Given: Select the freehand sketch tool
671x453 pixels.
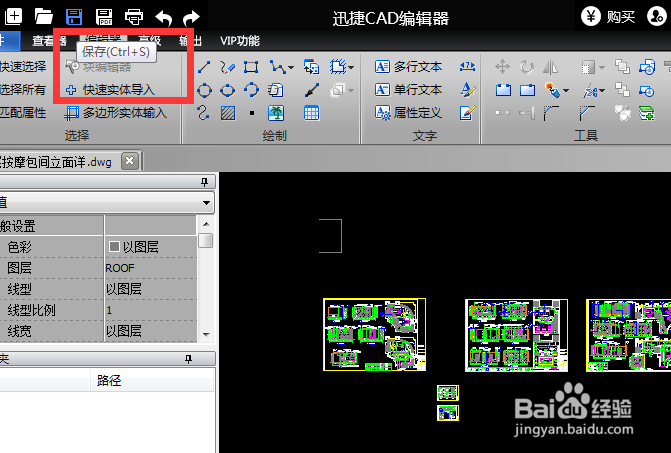Looking at the screenshot, I should (x=227, y=67).
